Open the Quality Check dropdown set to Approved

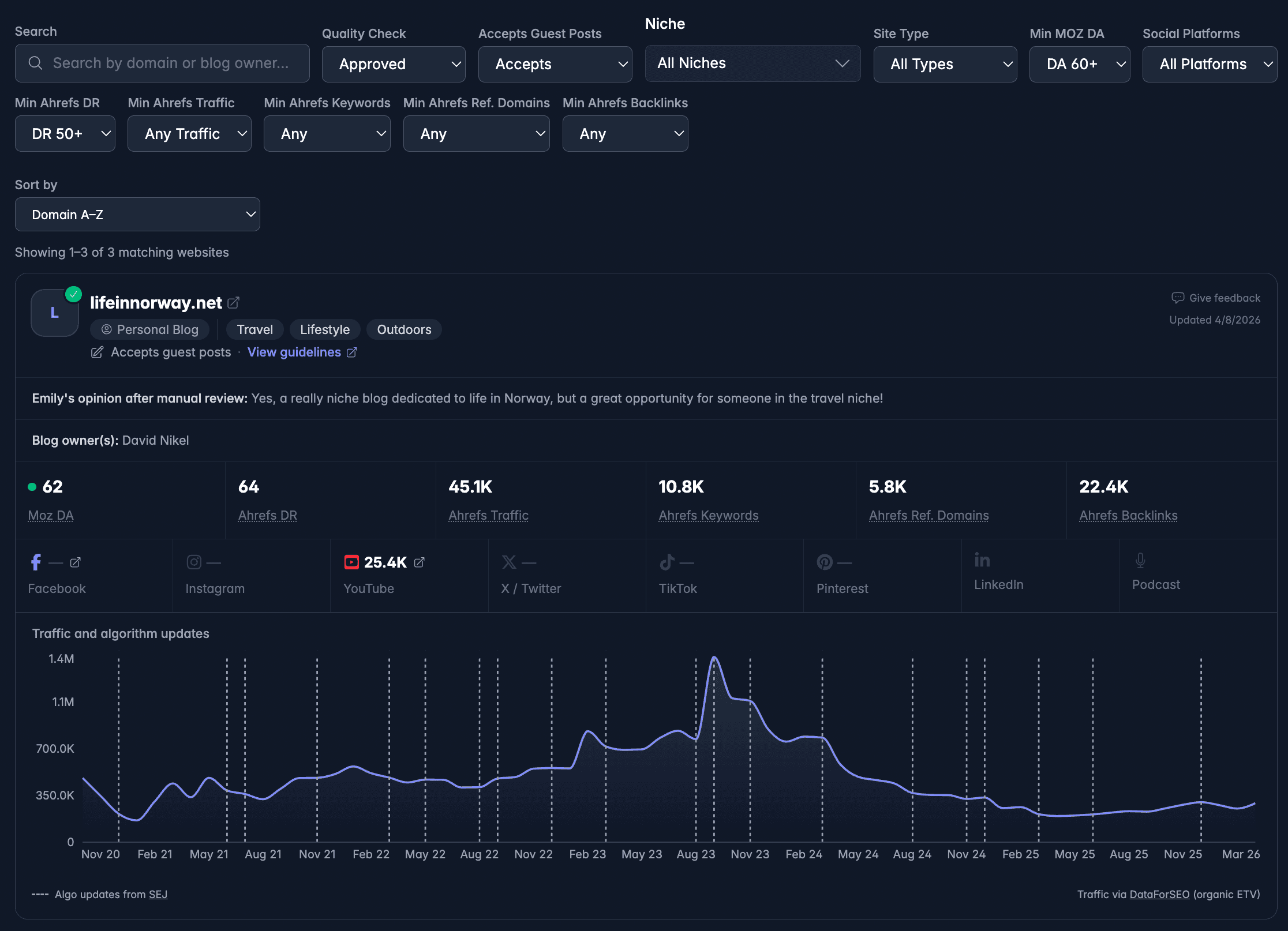pos(394,64)
